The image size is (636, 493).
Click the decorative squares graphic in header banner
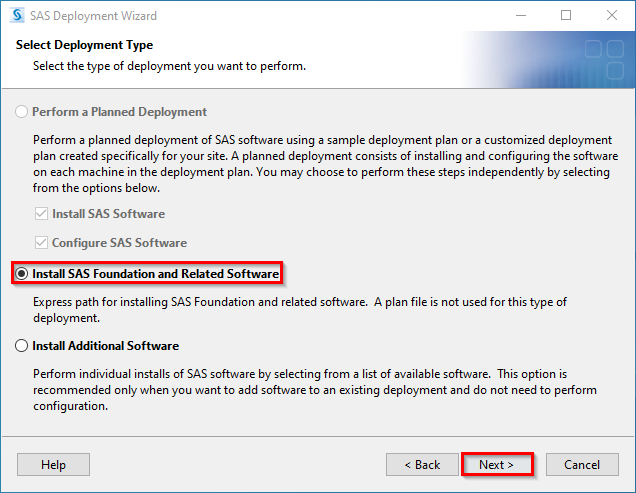coord(604,59)
